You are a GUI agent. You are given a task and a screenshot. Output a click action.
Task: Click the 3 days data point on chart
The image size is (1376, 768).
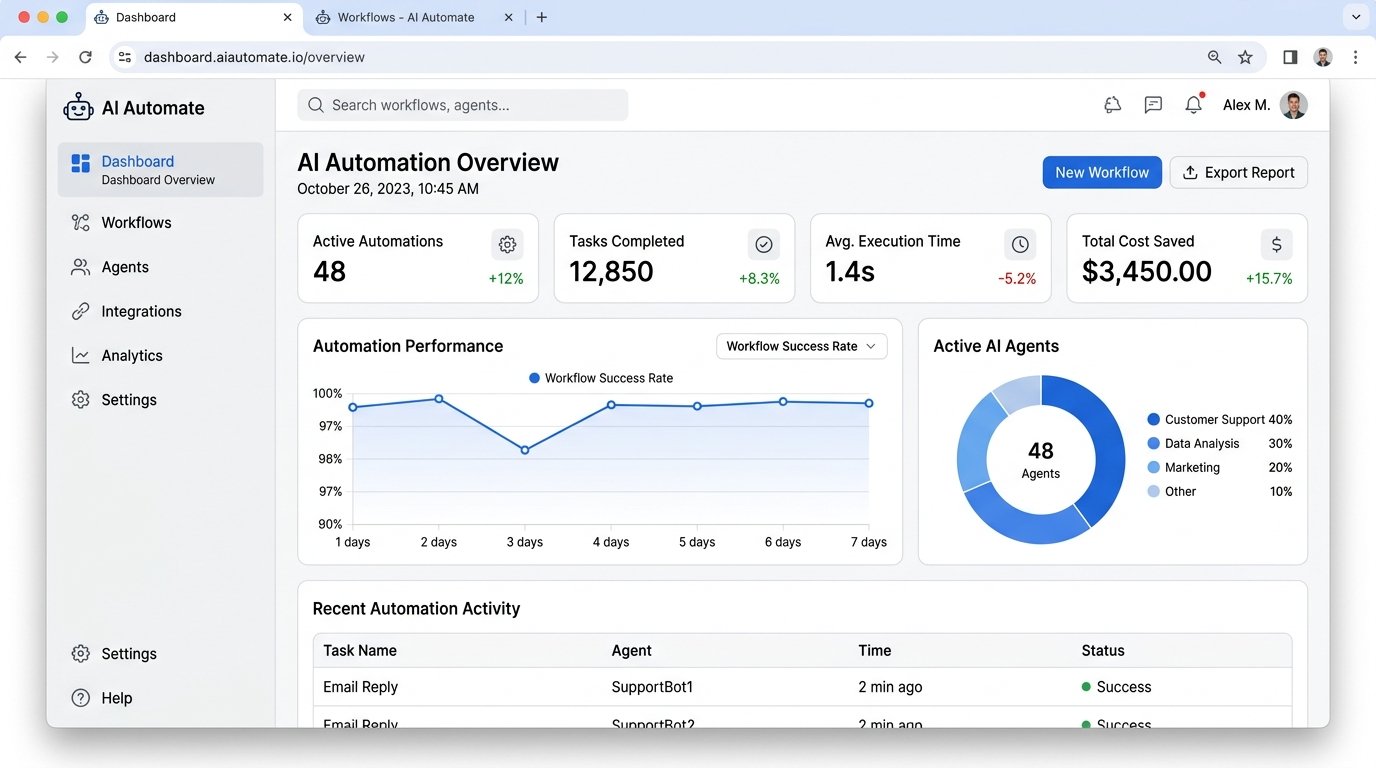point(525,450)
